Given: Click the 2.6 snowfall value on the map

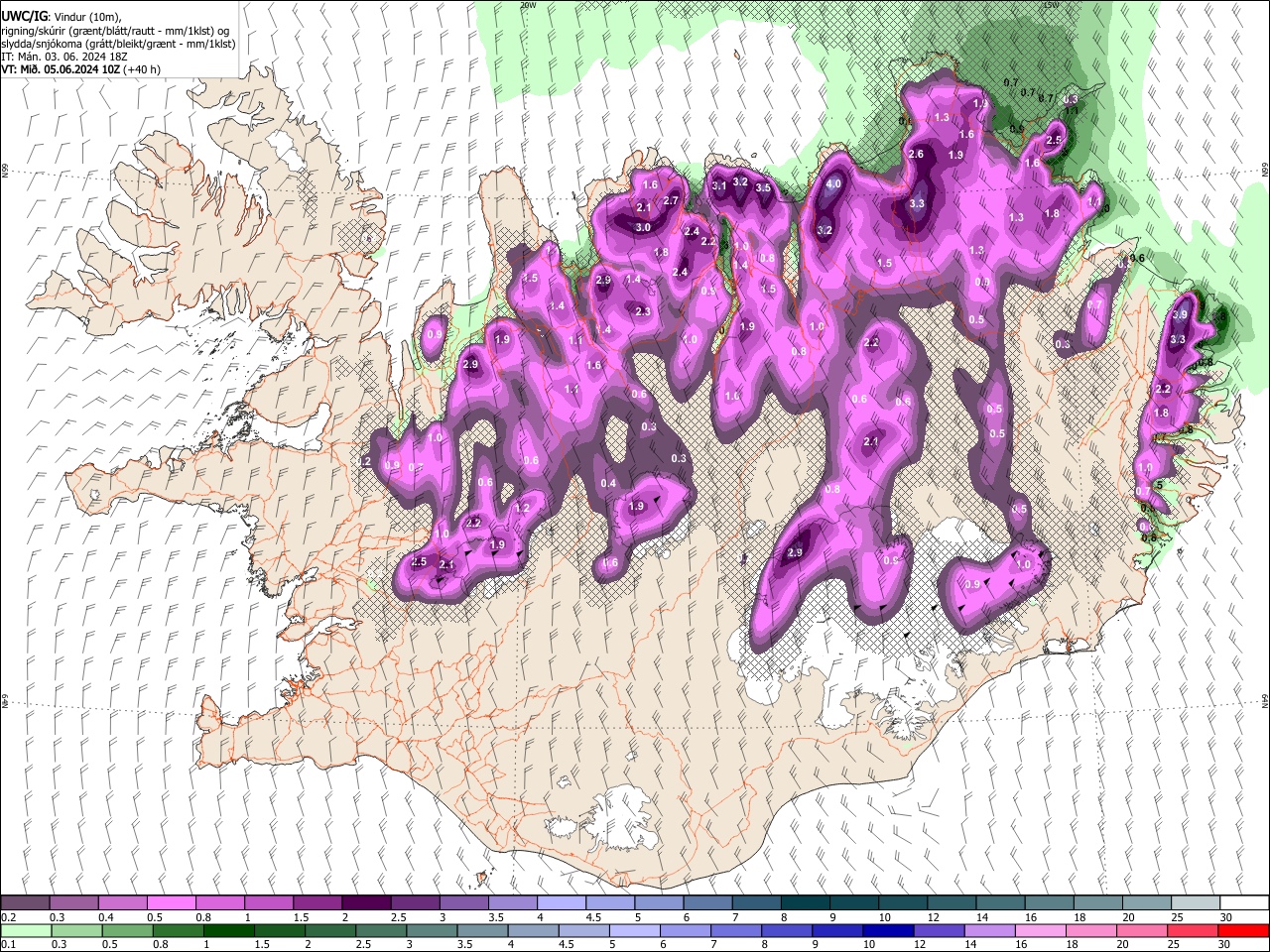Looking at the screenshot, I should pyautogui.click(x=916, y=154).
